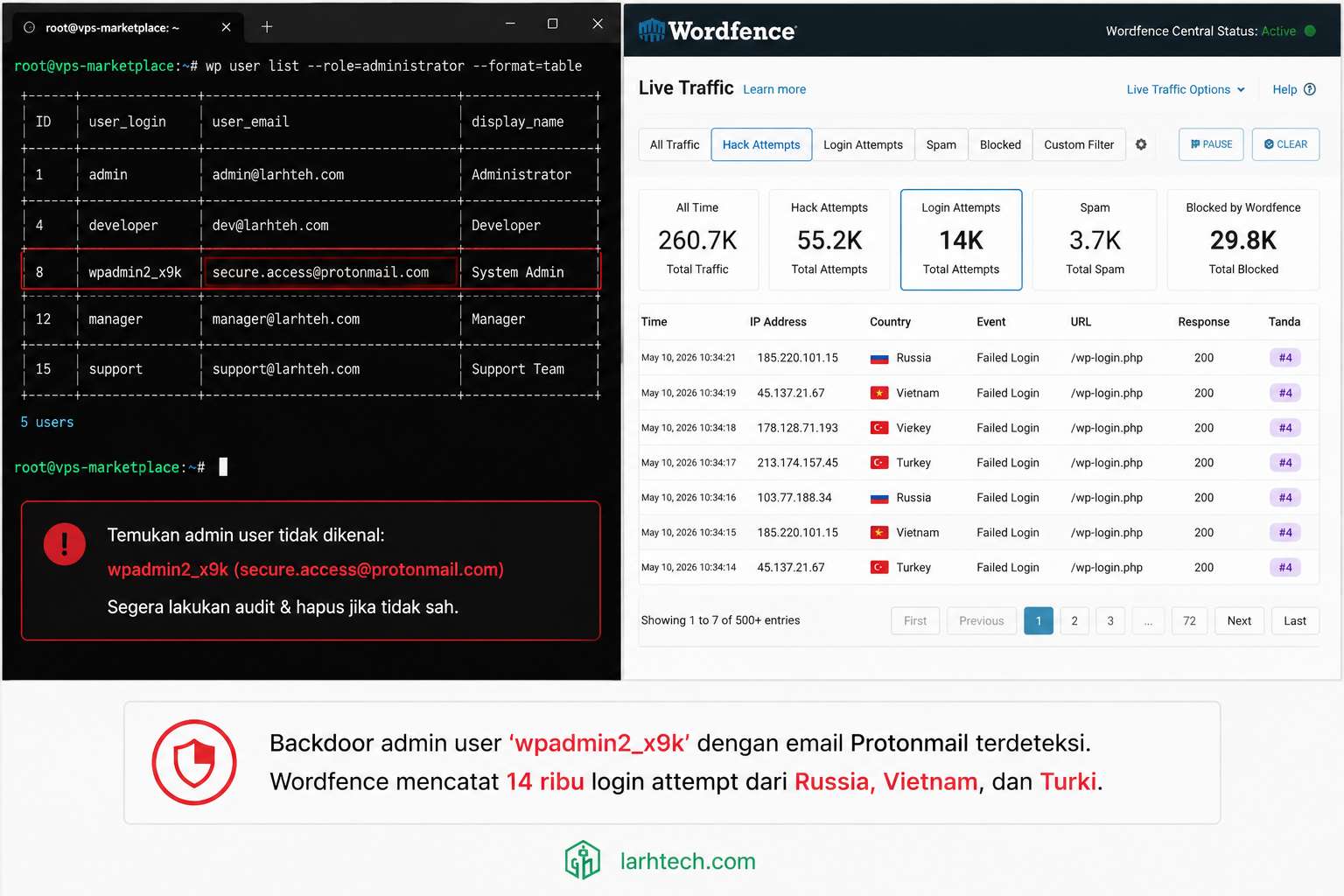Select the Blocked by Wordfence 29.8K card
Viewport: 1344px width, 896px height.
(1243, 240)
